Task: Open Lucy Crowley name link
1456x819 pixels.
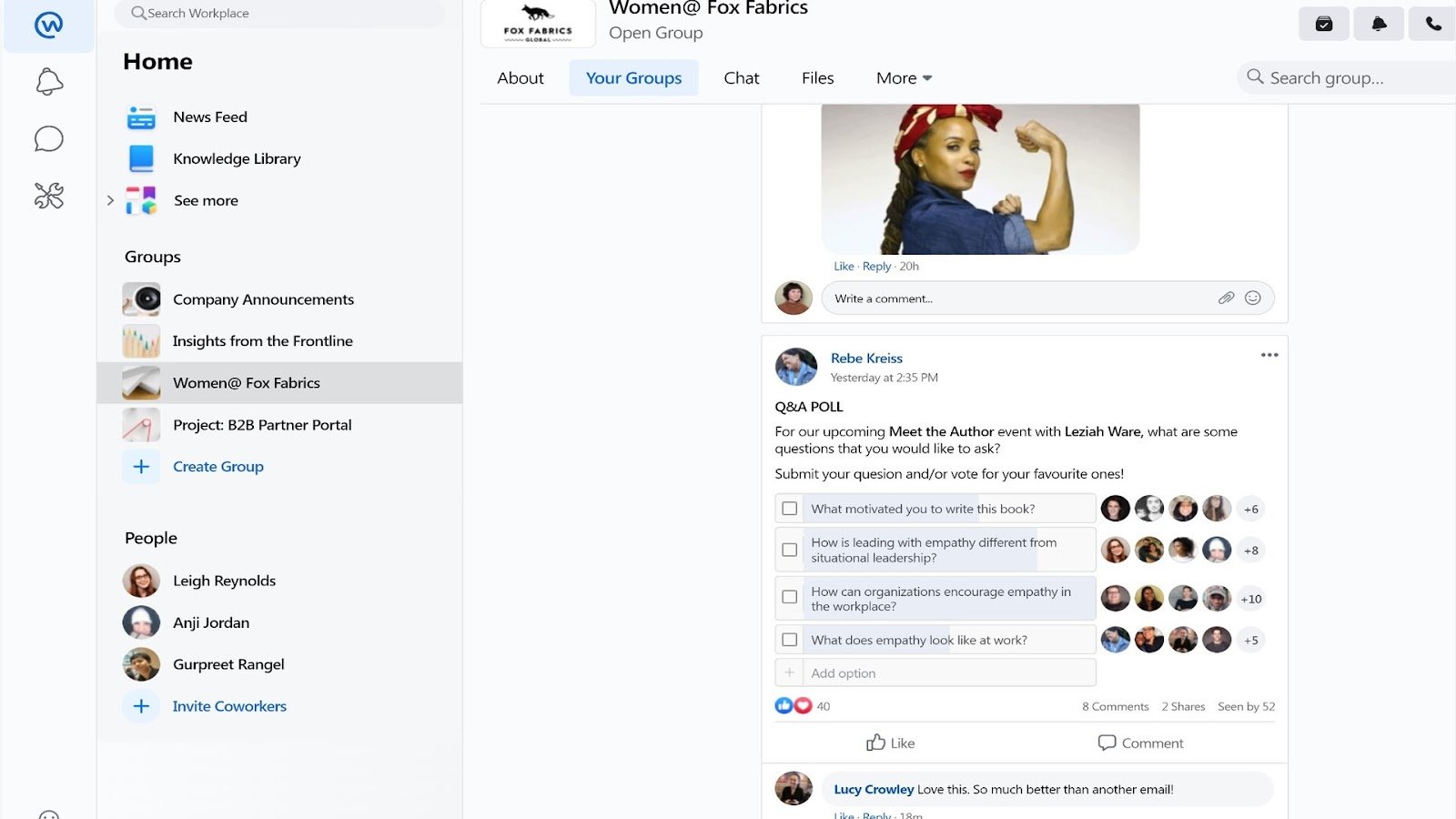Action: (x=874, y=790)
